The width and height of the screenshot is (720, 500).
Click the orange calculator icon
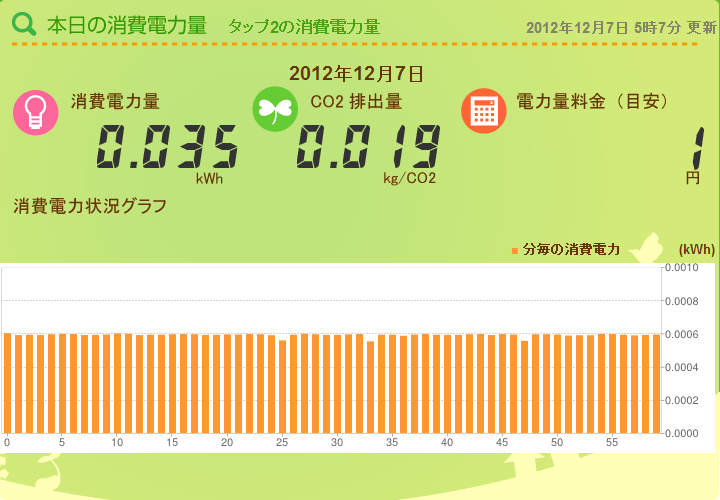coord(484,111)
